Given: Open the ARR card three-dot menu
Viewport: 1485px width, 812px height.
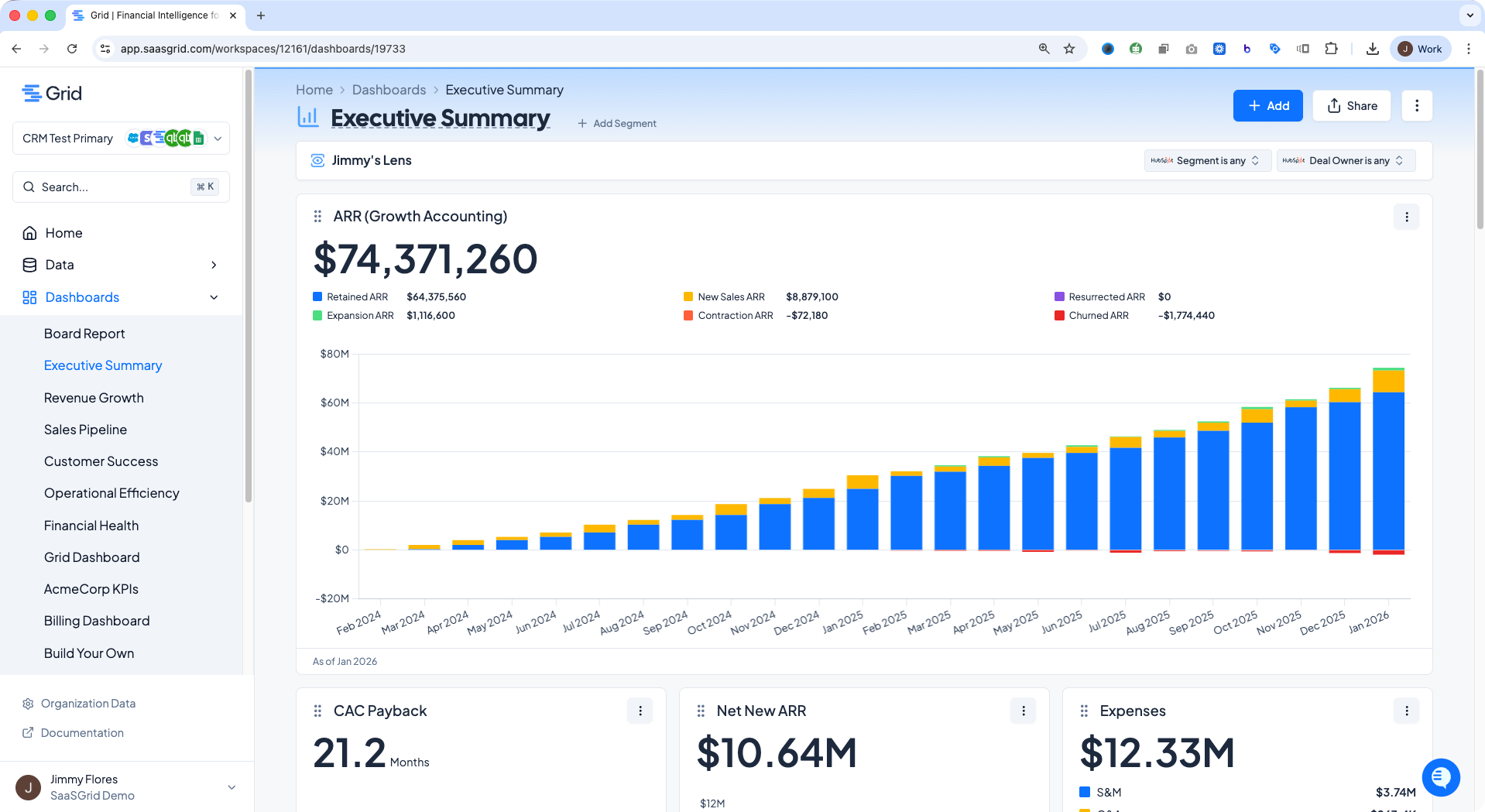Looking at the screenshot, I should click(1406, 217).
